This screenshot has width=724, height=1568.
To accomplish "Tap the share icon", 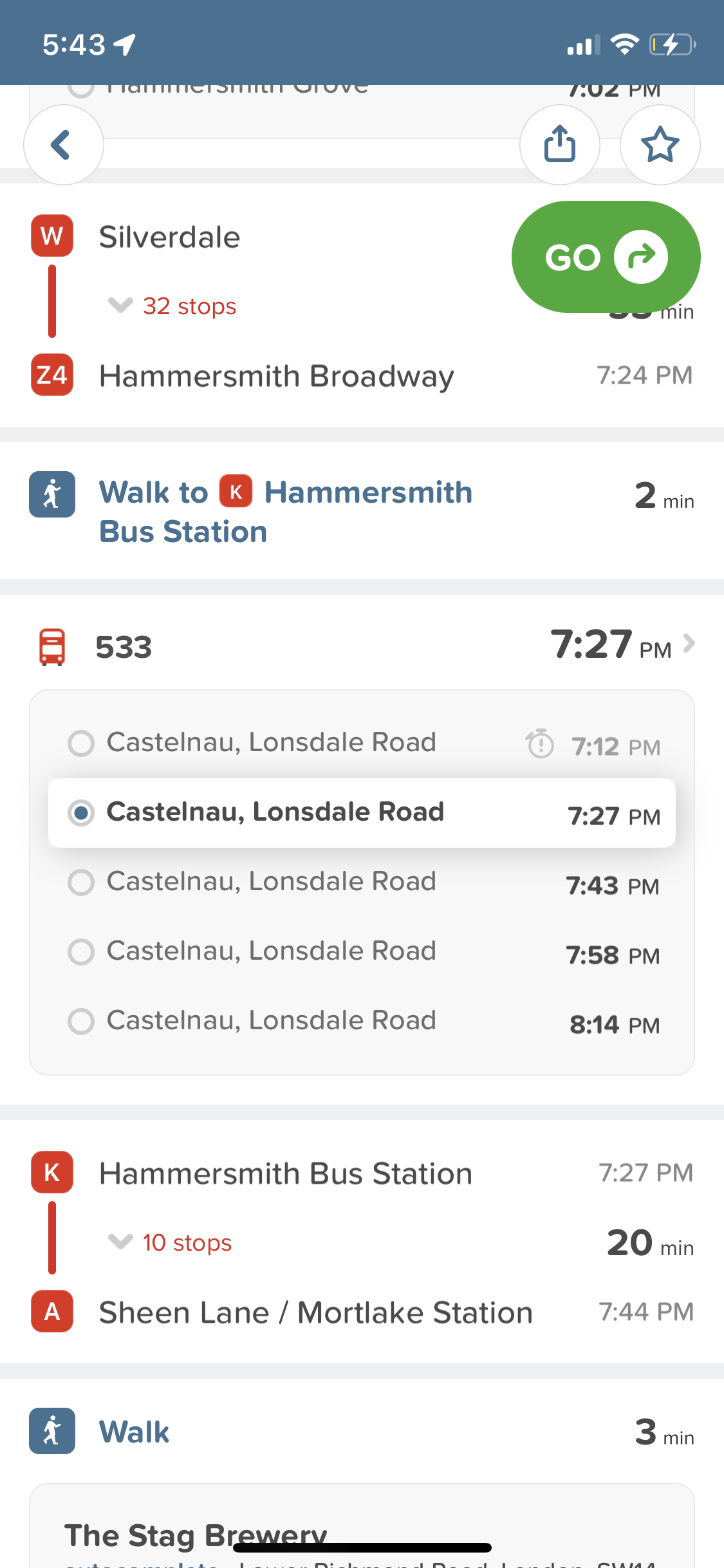I will [x=559, y=145].
